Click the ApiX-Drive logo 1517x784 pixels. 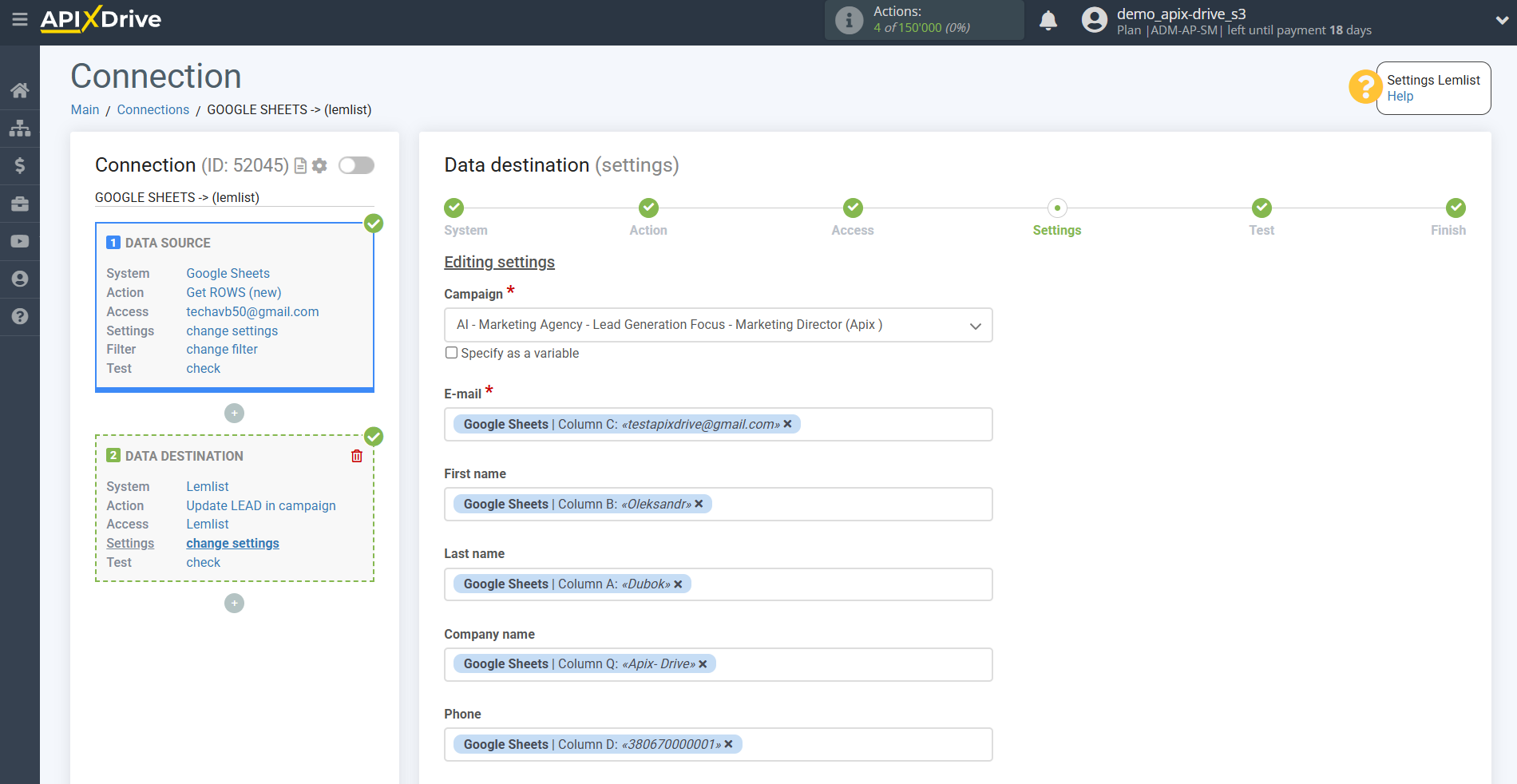[101, 19]
